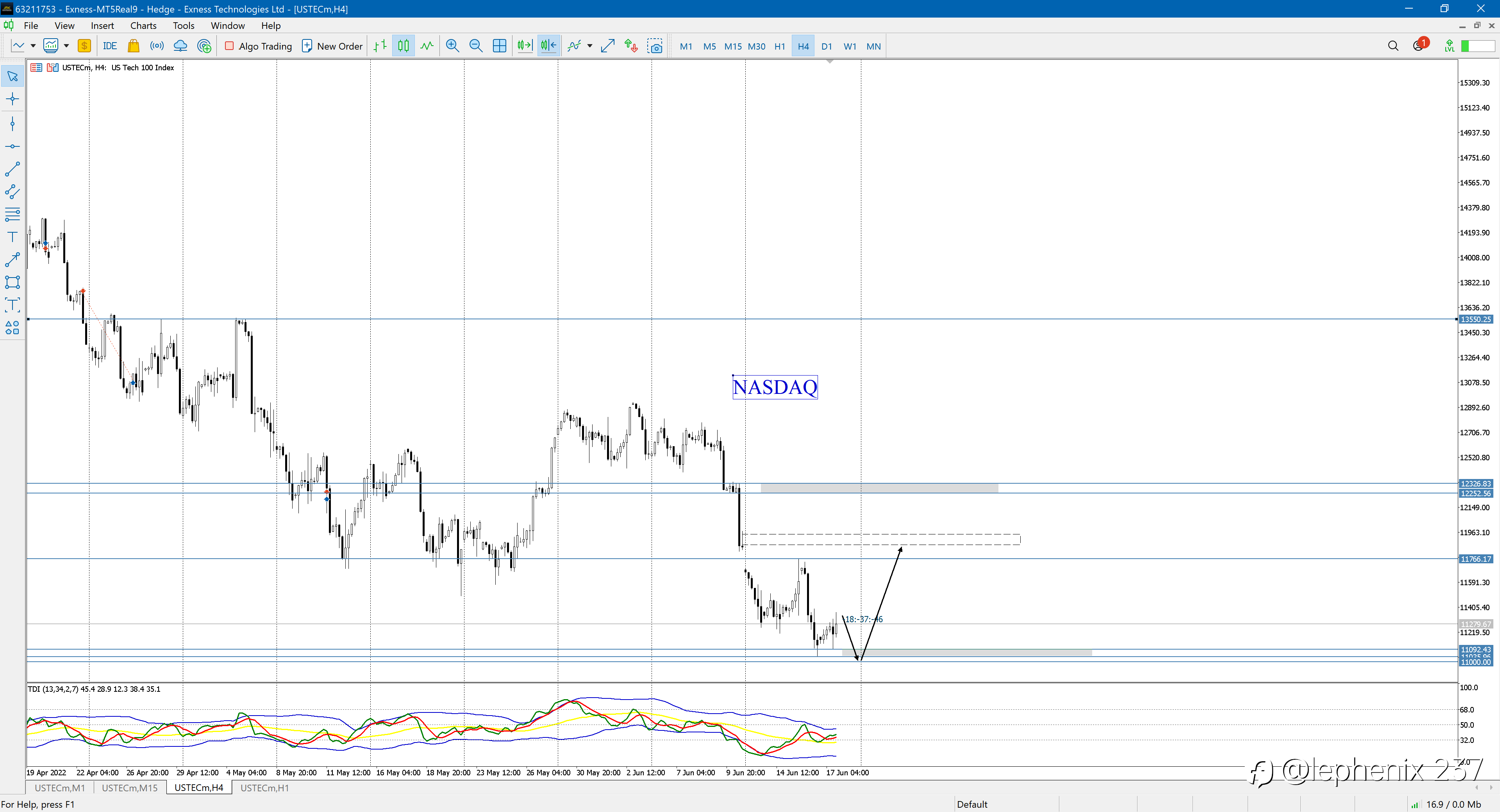Select the arrowed line tool
Screen dimensions: 1500x812
[12, 260]
